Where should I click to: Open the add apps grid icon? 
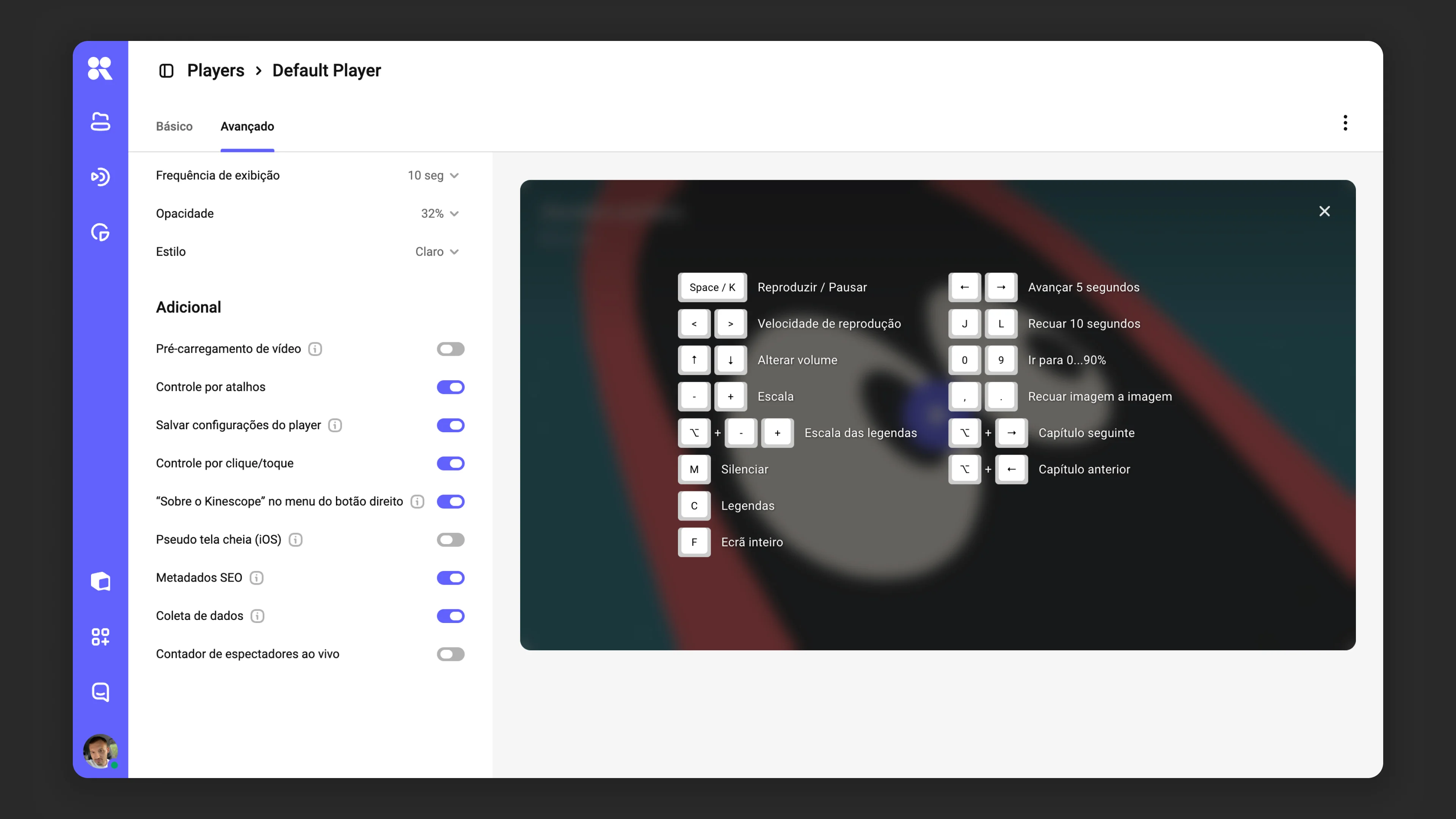(100, 637)
